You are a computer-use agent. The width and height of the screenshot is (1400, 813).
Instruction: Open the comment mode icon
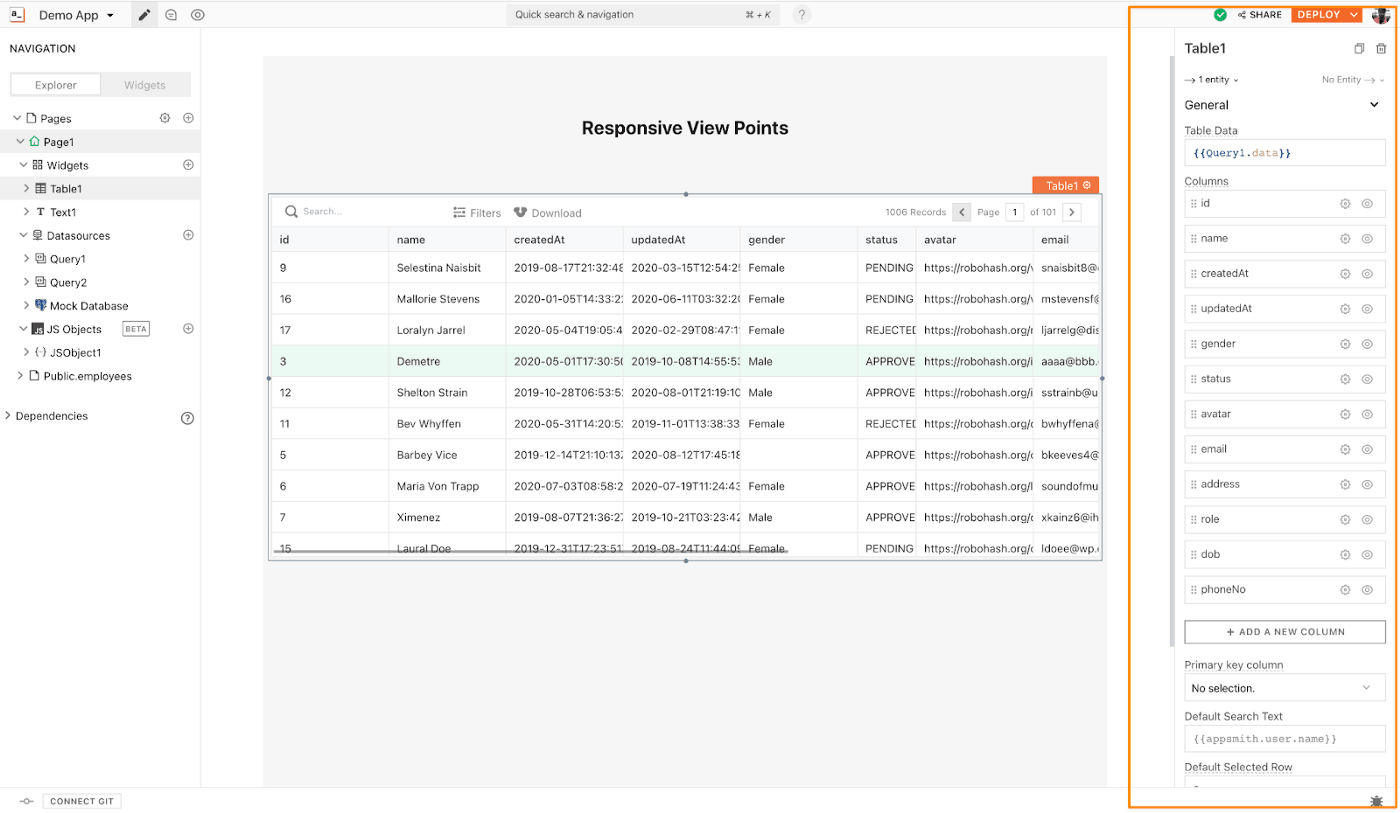[x=171, y=15]
